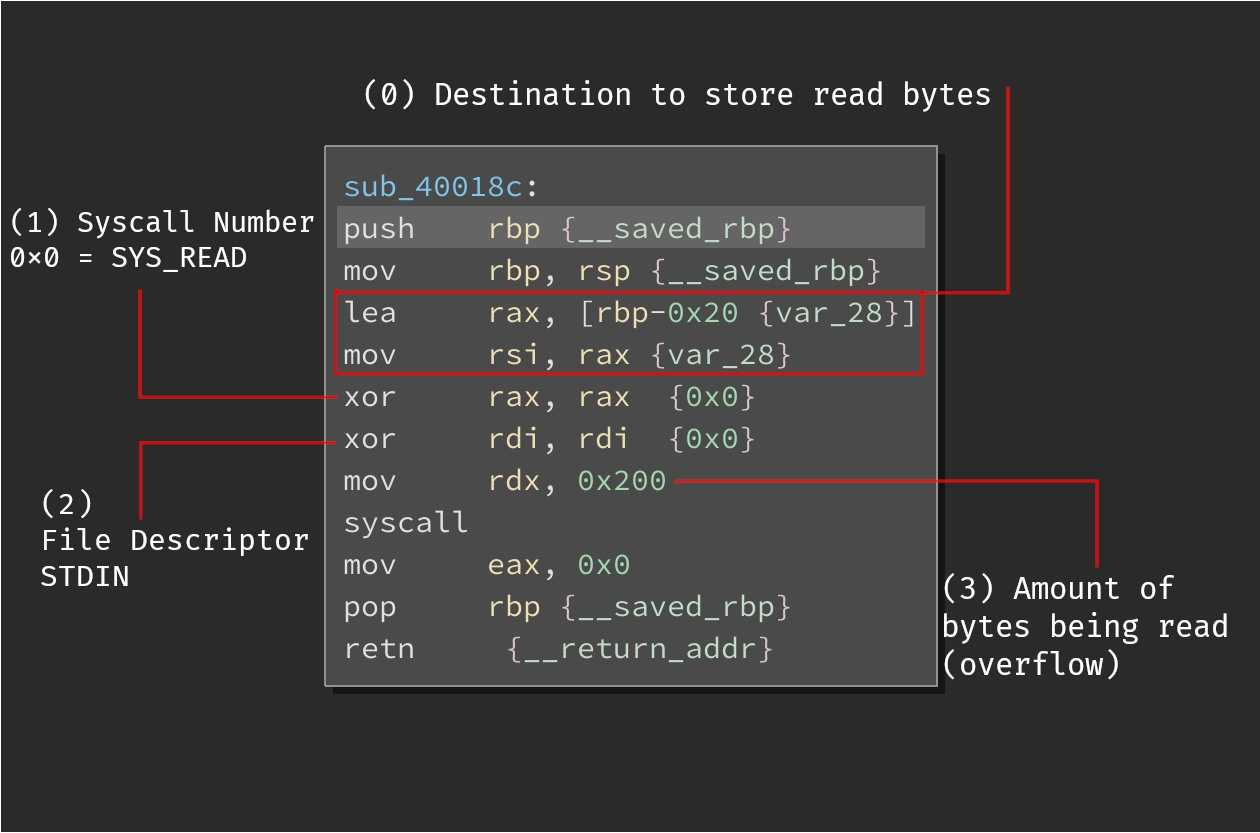Viewport: 1260px width, 833px height.
Task: Click the Amount of bytes overflow annotation
Action: [1085, 626]
